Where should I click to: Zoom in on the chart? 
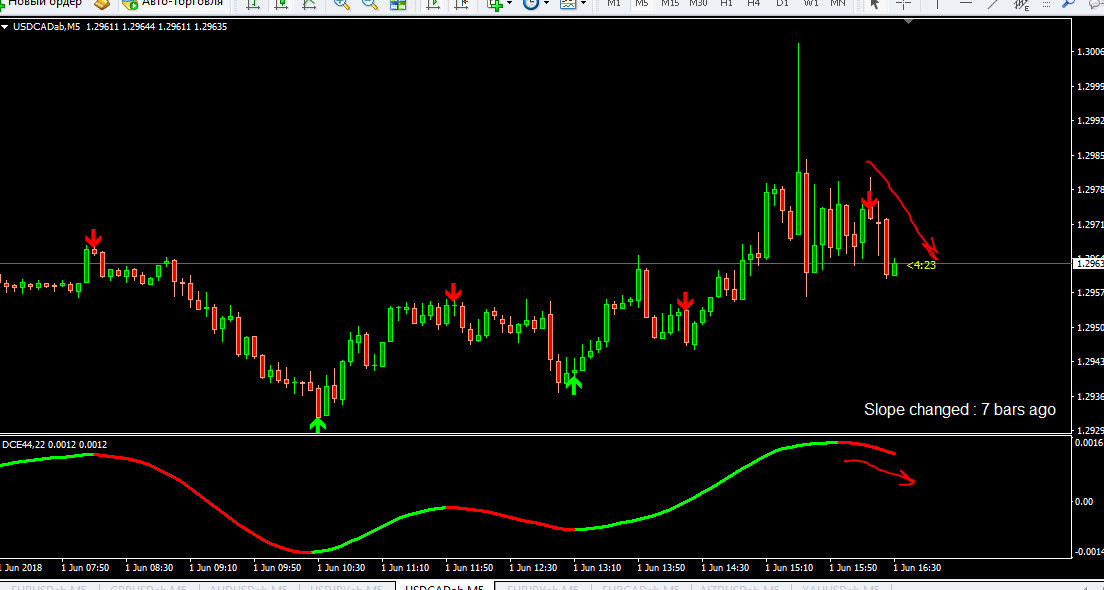tap(342, 4)
